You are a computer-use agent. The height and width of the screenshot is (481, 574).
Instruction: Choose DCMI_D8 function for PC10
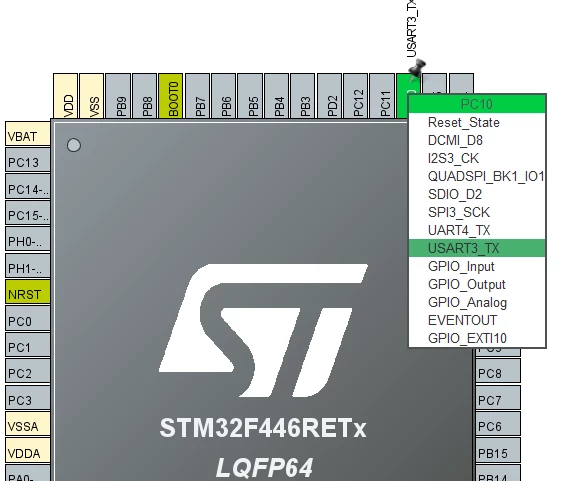[477, 140]
